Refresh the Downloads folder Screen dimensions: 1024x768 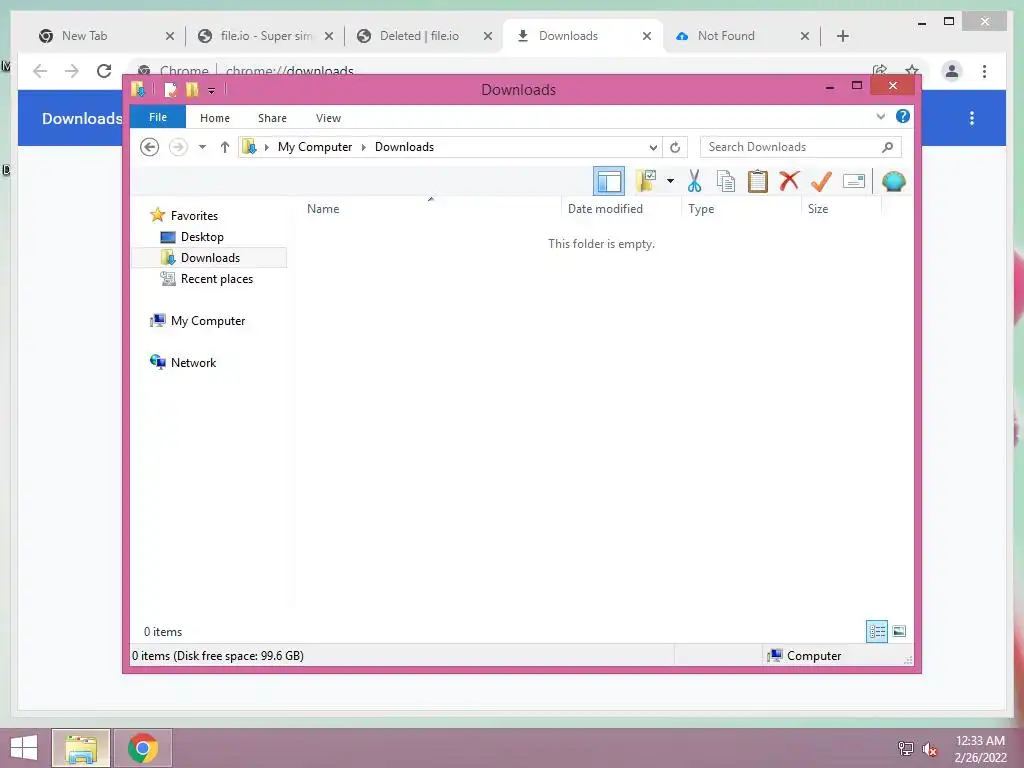click(675, 148)
